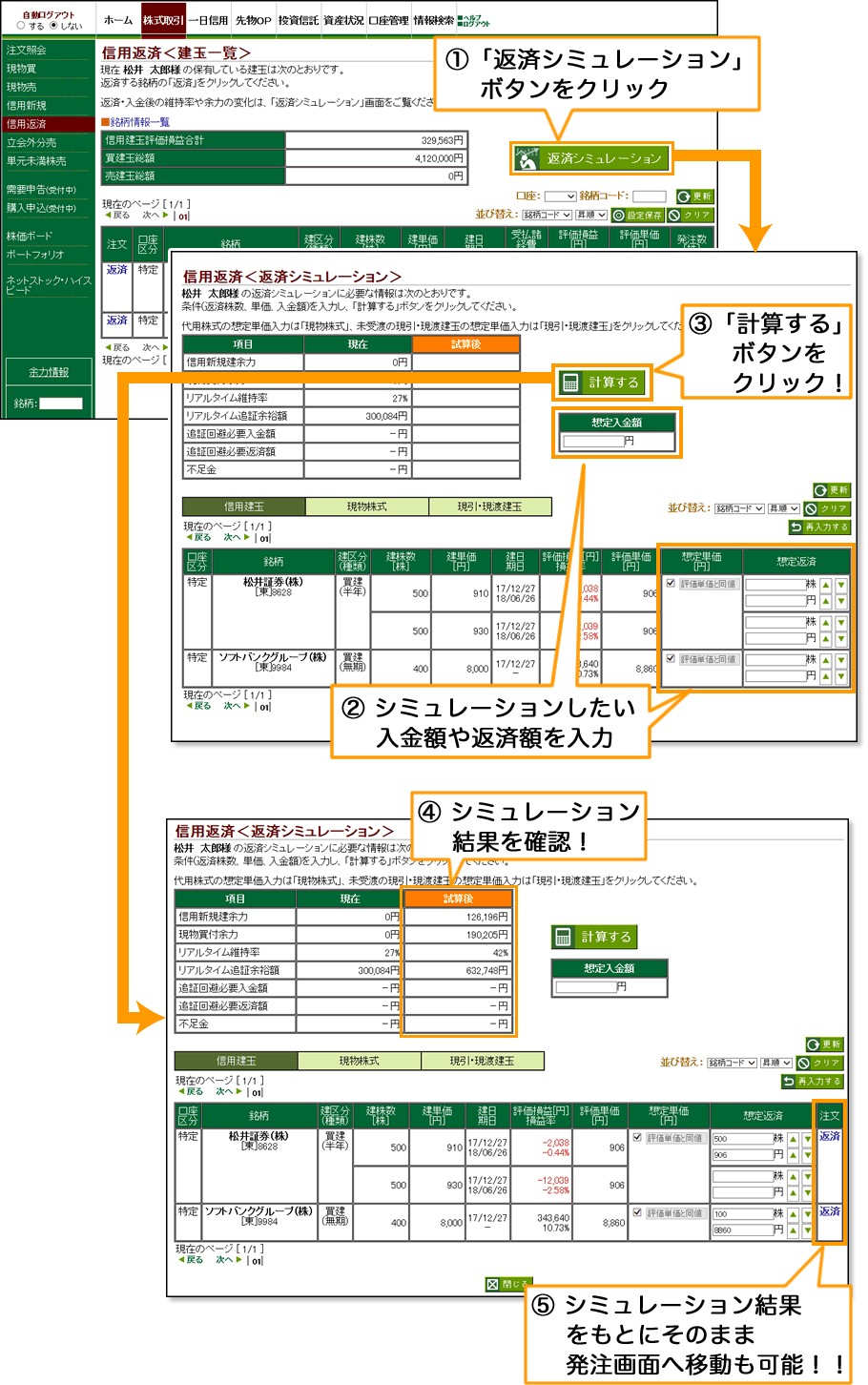Viewport: 868px width, 1385px height.
Task: Select 自動ログアウト しない radio button
Action: click(53, 26)
